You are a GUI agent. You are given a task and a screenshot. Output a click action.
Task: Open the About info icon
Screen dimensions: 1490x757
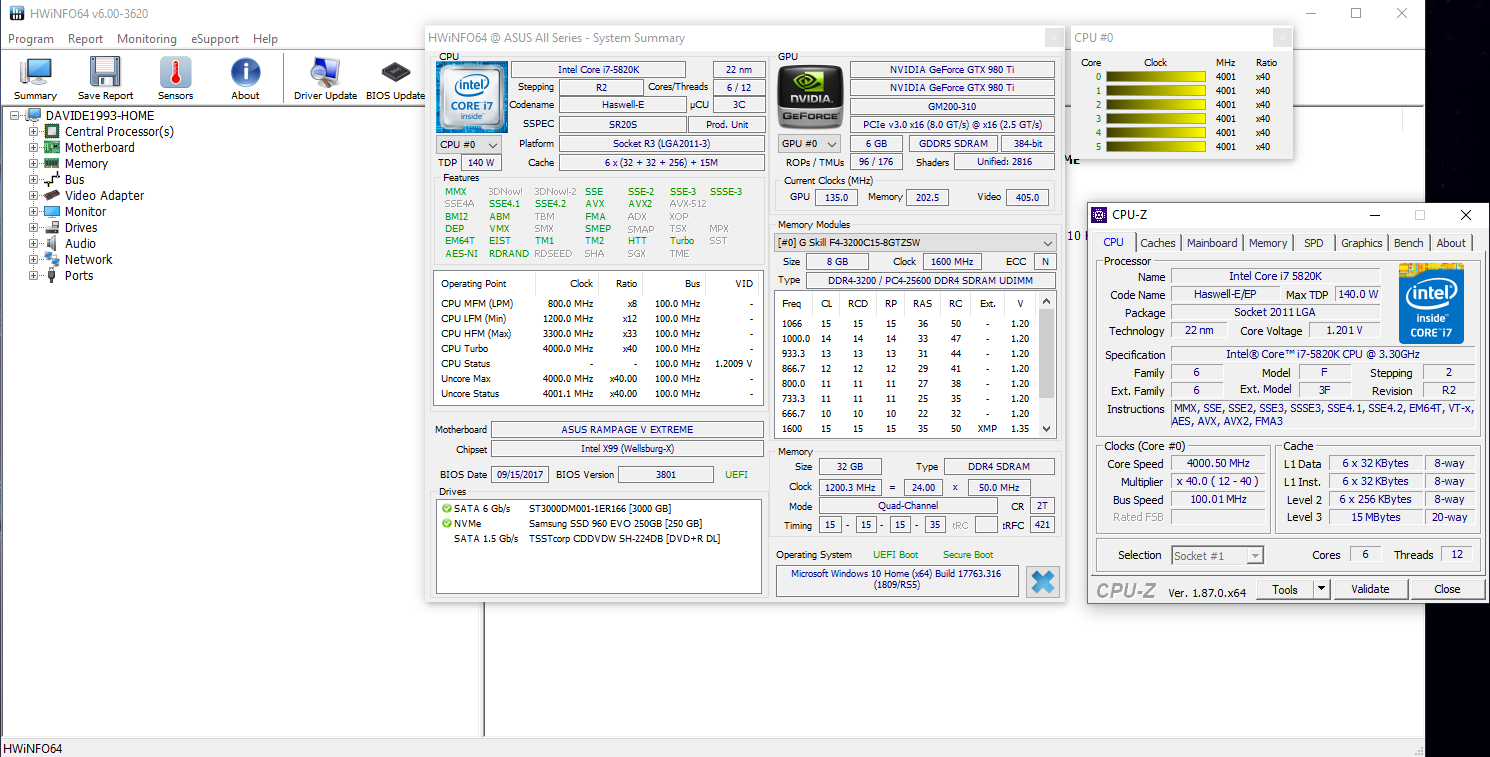[245, 73]
